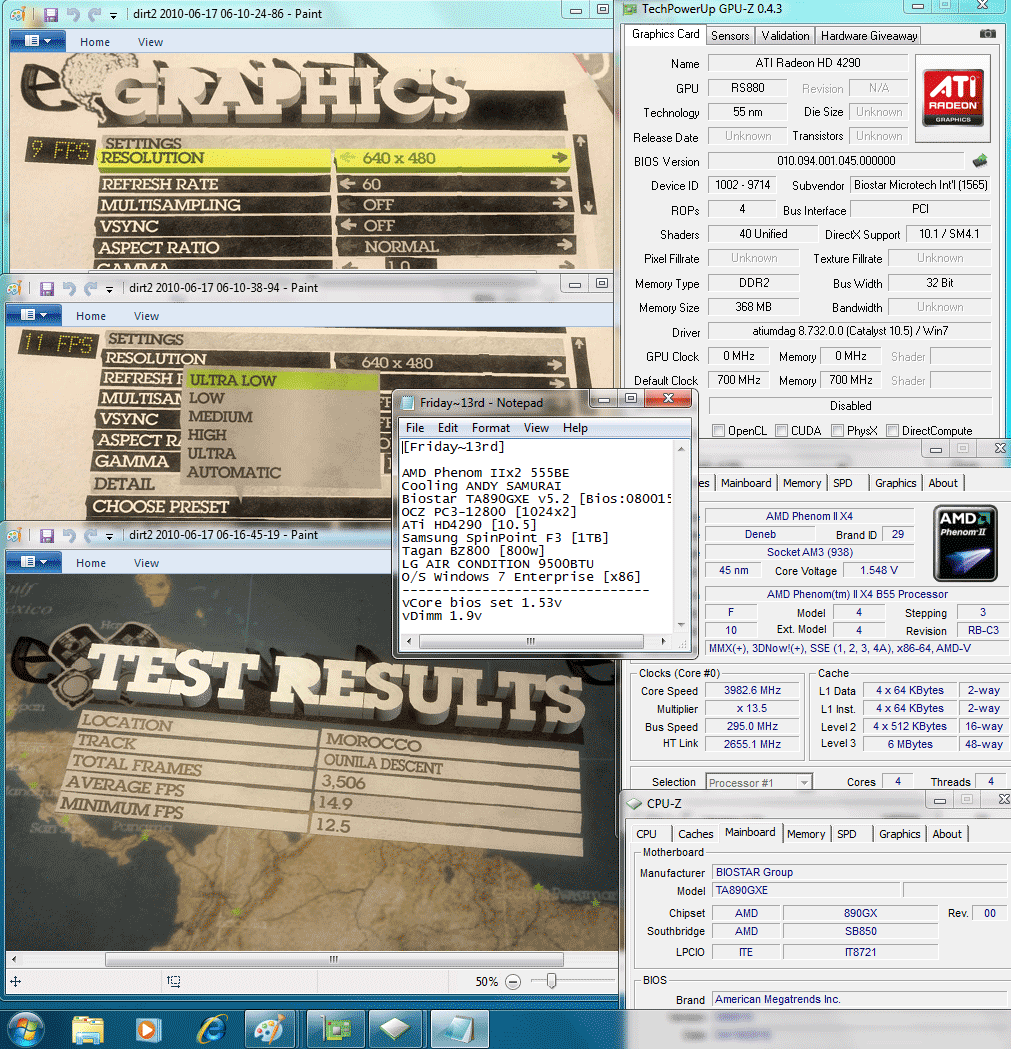The image size is (1011, 1049).
Task: Click selection size icon in Paint status bar
Action: click(174, 981)
